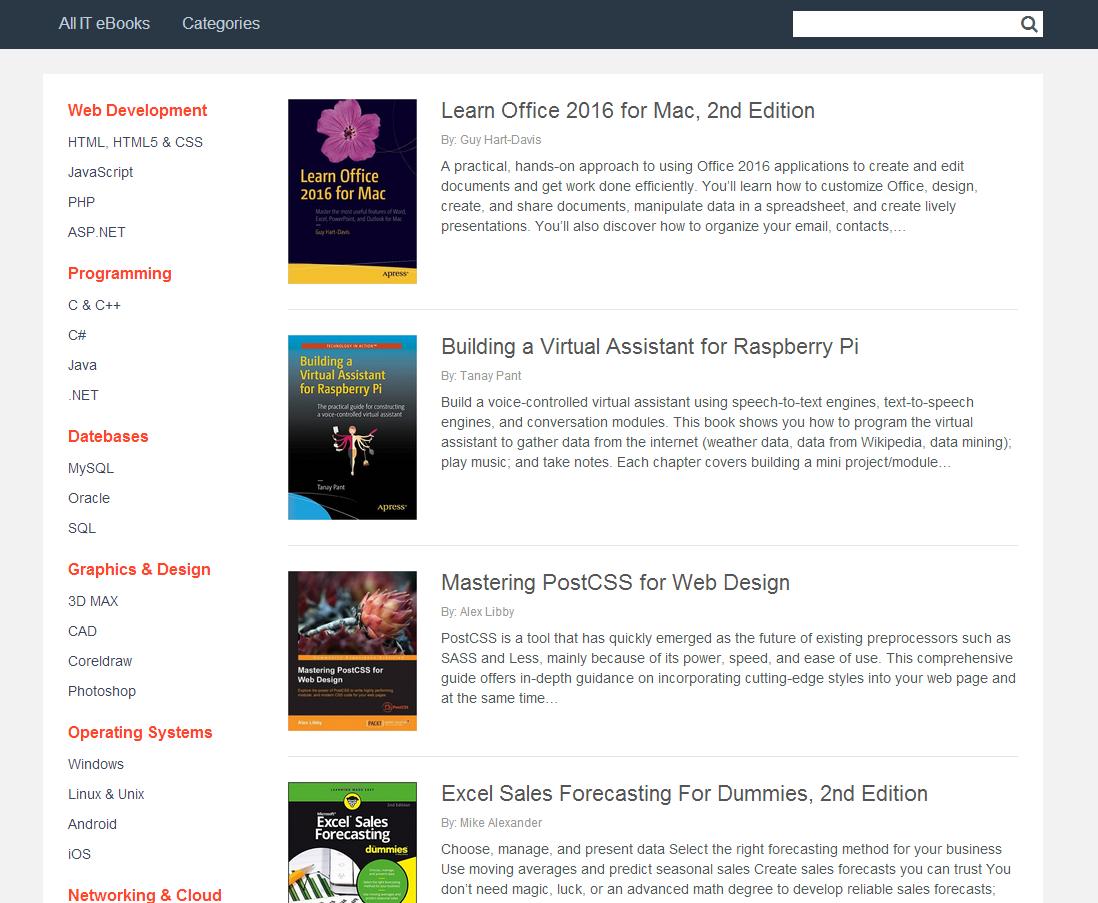View the Android category books
Viewport: 1098px width, 903px height.
tap(92, 824)
